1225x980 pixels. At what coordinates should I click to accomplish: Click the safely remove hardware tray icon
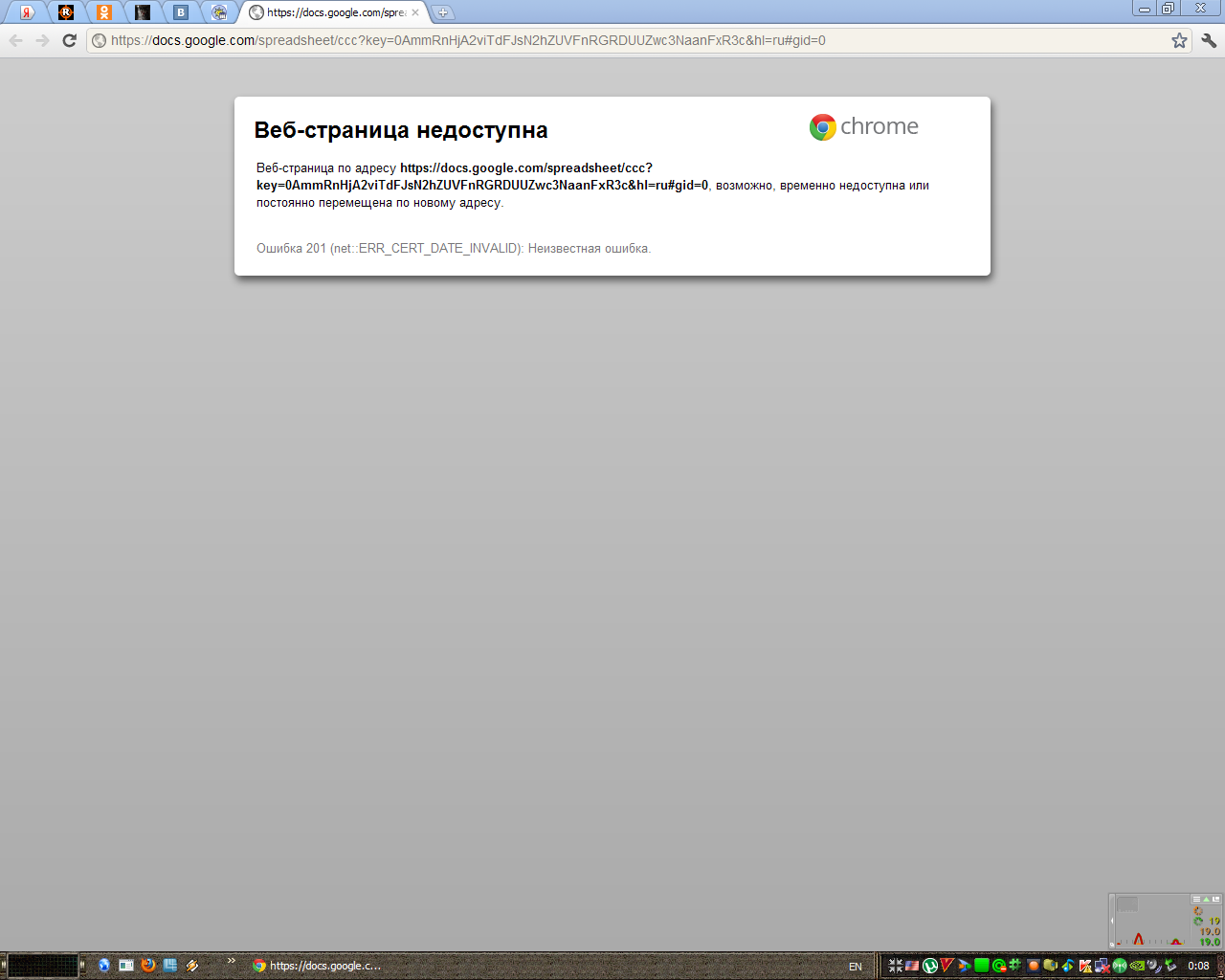(1170, 966)
